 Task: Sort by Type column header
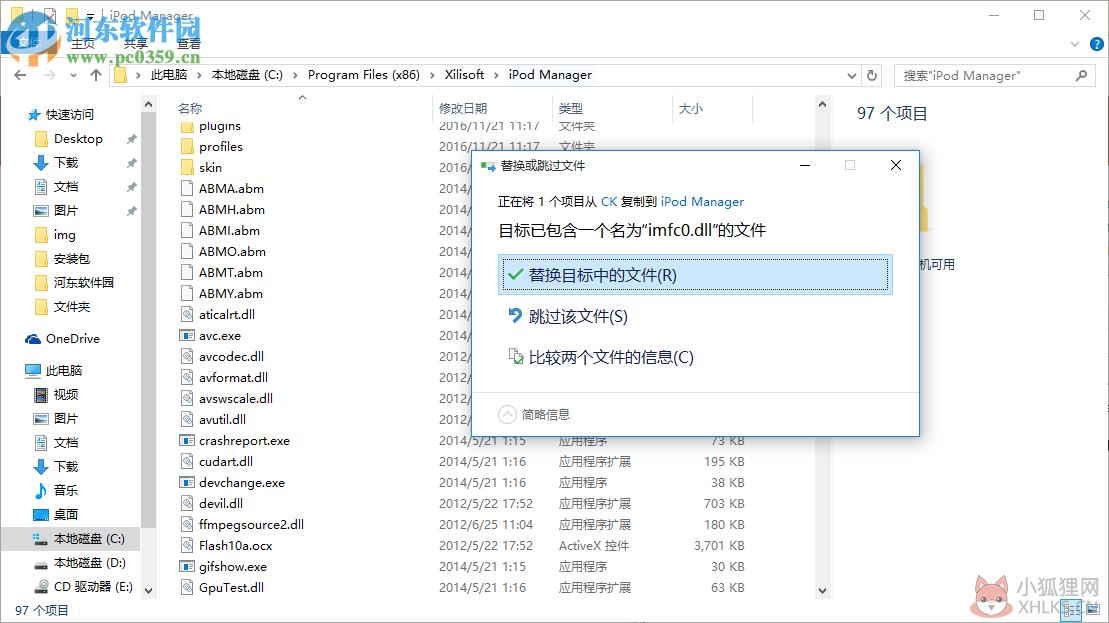[x=570, y=108]
